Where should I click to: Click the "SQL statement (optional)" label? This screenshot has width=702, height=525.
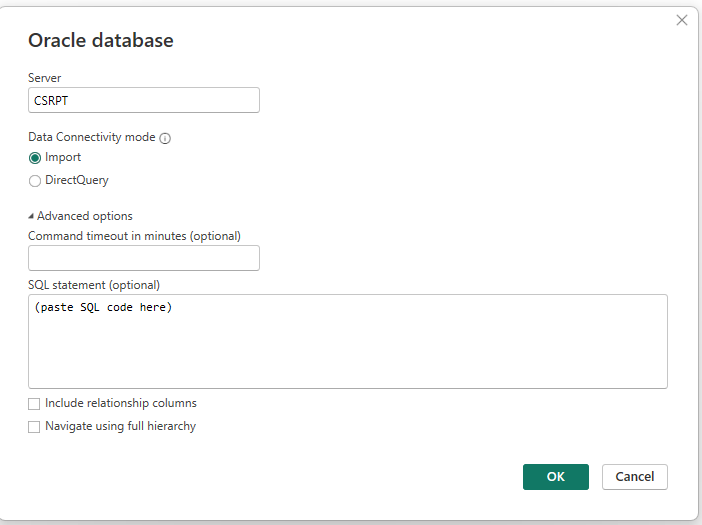pyautogui.click(x=94, y=285)
